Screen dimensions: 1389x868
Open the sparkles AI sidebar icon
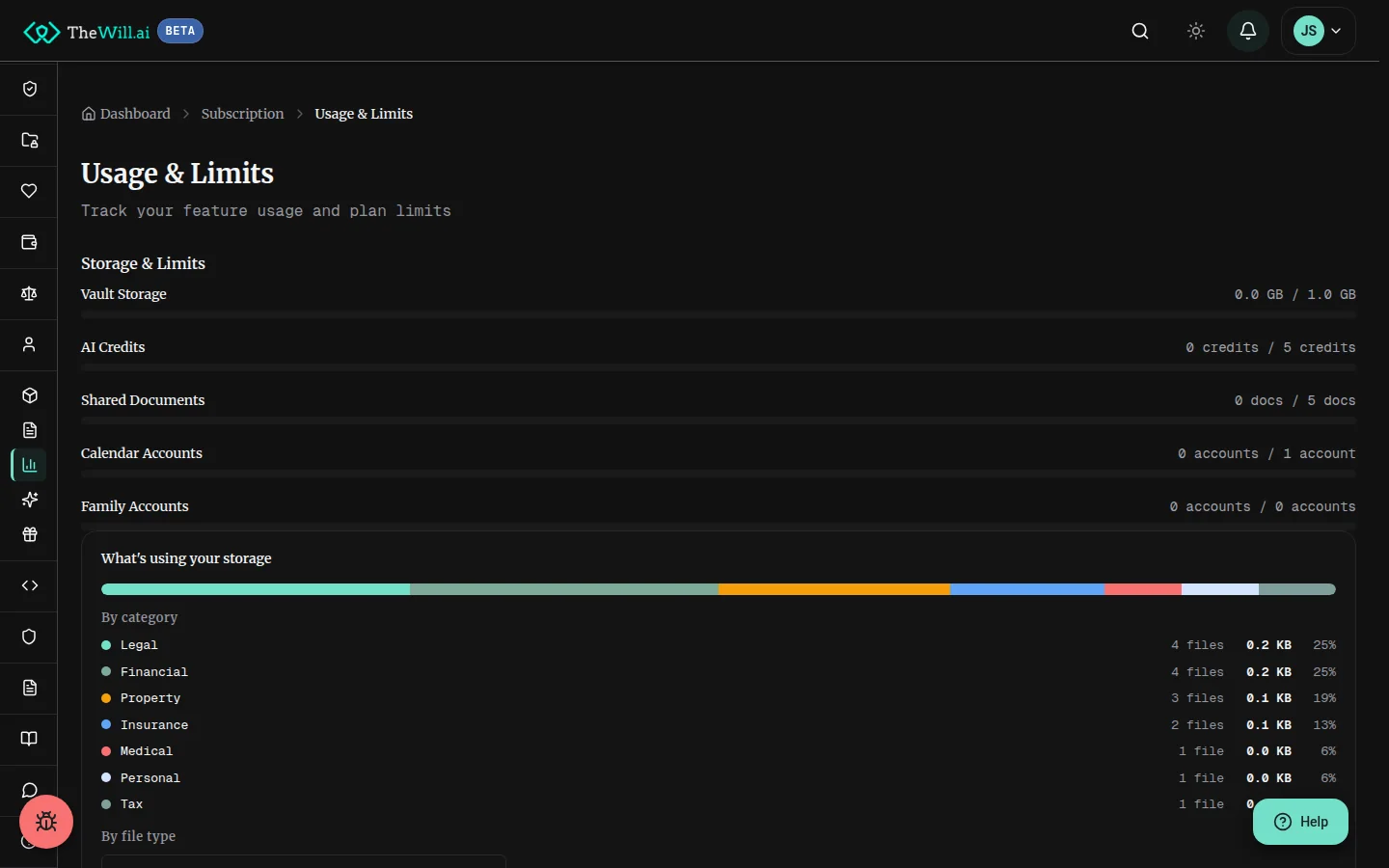click(30, 500)
